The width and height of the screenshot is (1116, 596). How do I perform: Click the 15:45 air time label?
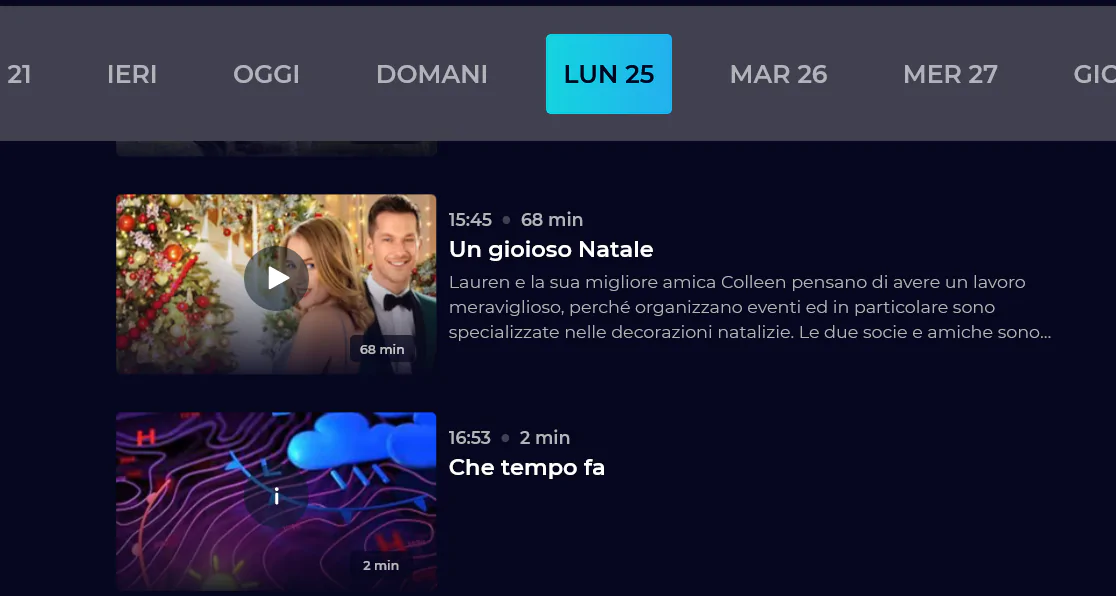(470, 219)
